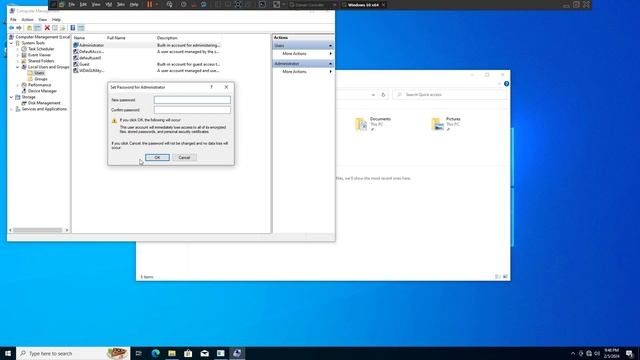Open the Help menu in Computer Management

56,20
